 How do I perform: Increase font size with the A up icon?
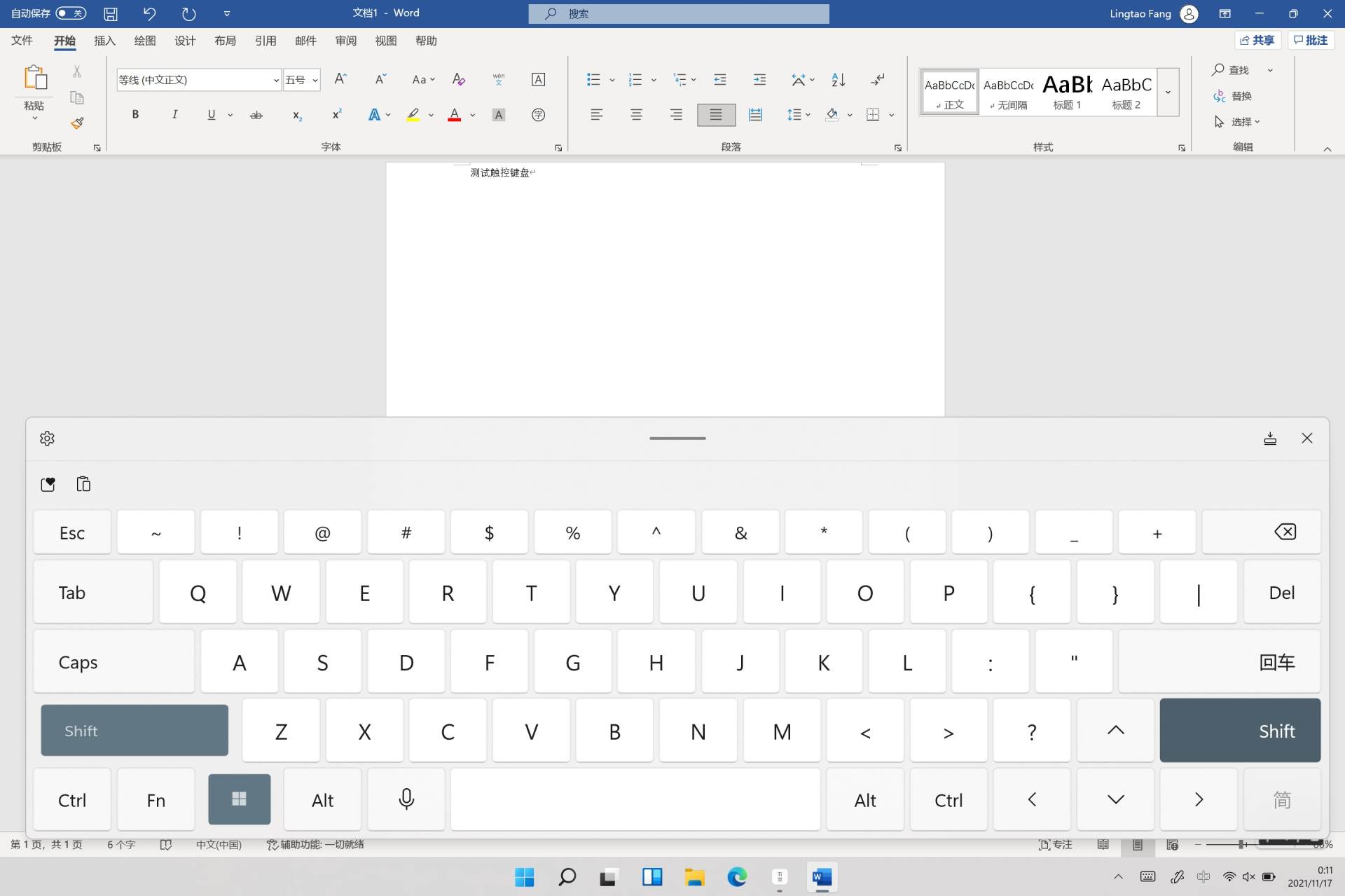click(340, 79)
